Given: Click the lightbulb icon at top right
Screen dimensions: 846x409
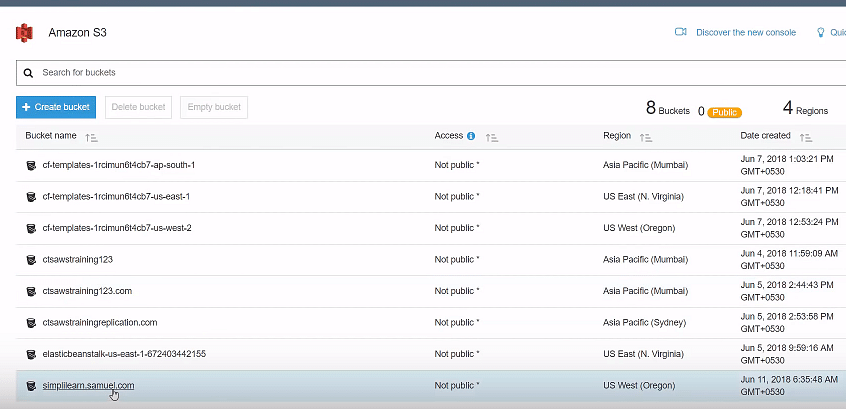Looking at the screenshot, I should tap(821, 32).
